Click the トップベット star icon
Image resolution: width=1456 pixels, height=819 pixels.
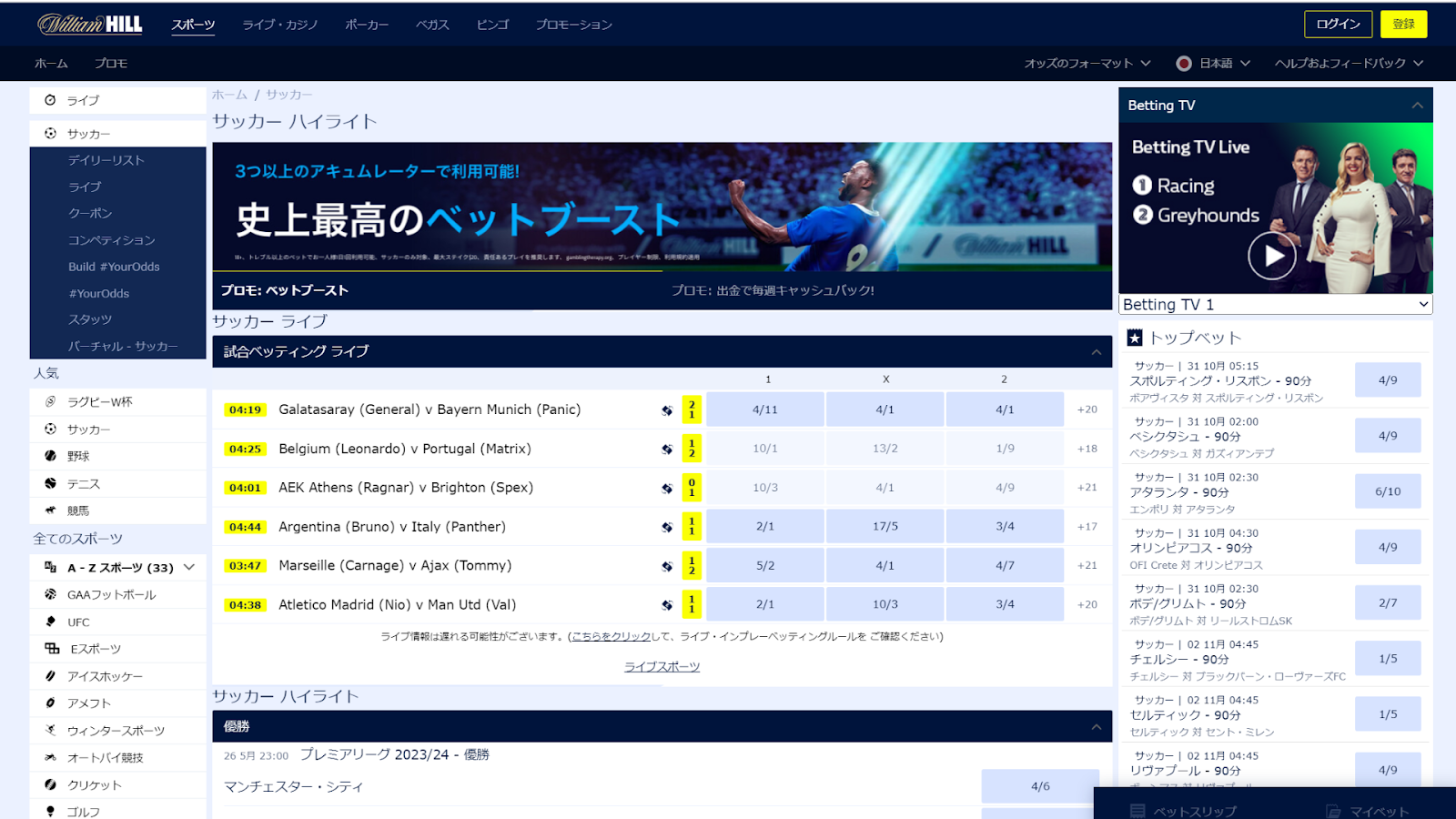[x=1135, y=338]
